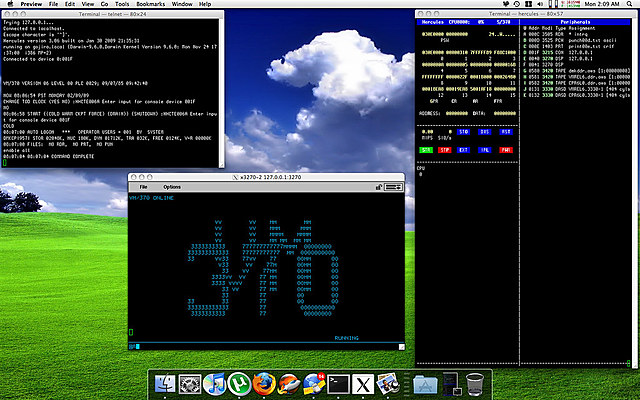
Task: Open the Bookmarks menu in menu bar
Action: (x=151, y=4)
